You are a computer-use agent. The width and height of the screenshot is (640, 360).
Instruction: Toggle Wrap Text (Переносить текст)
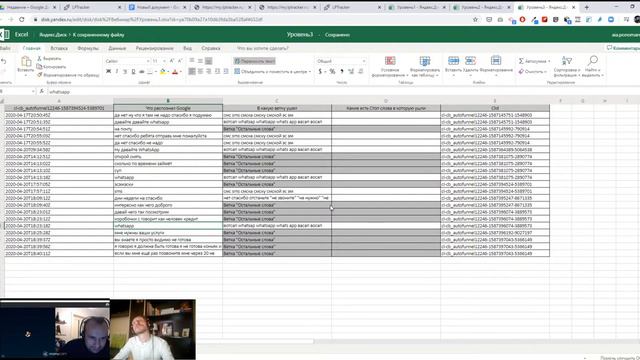[255, 61]
